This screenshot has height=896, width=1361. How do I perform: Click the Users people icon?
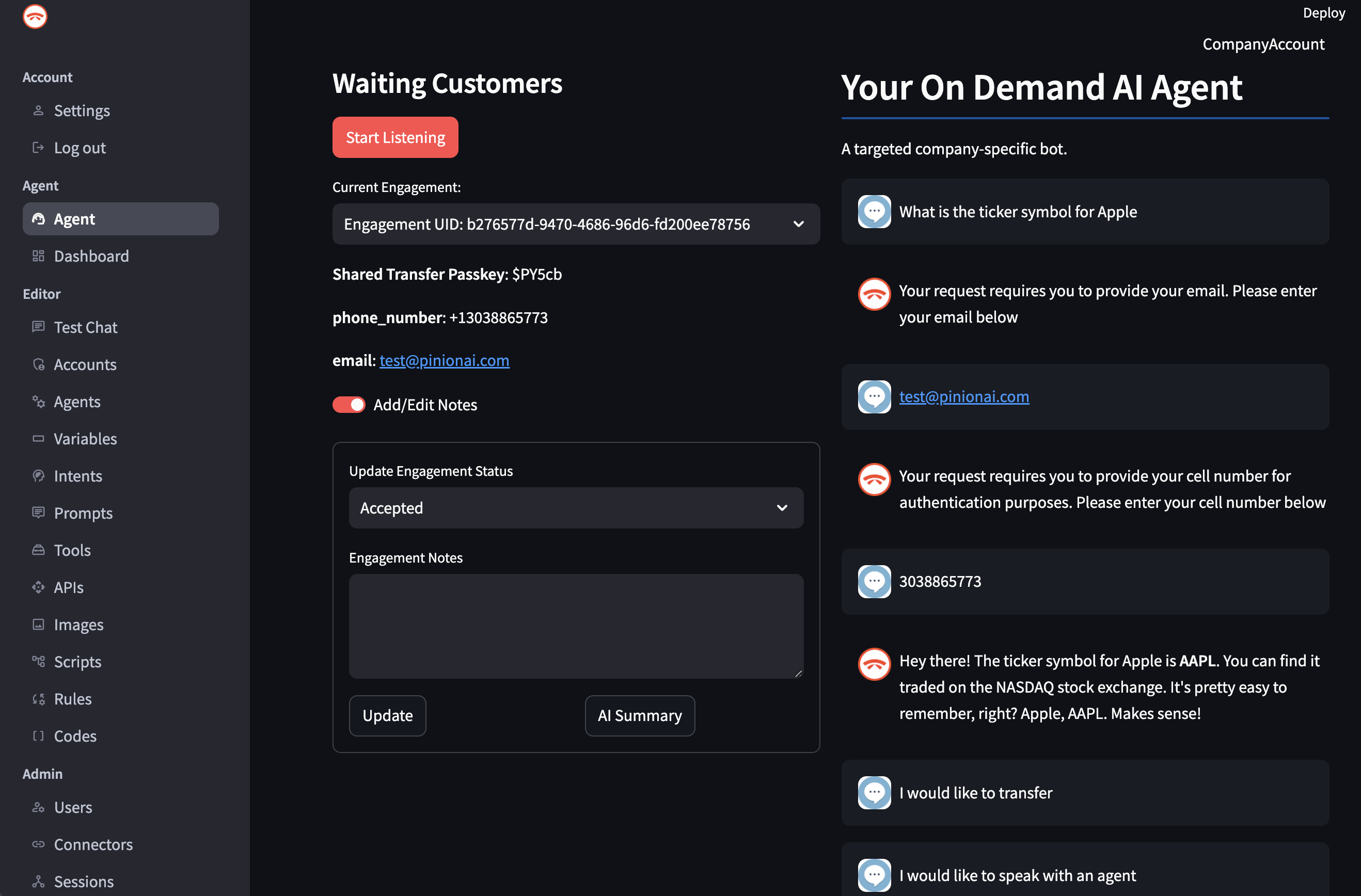click(38, 807)
